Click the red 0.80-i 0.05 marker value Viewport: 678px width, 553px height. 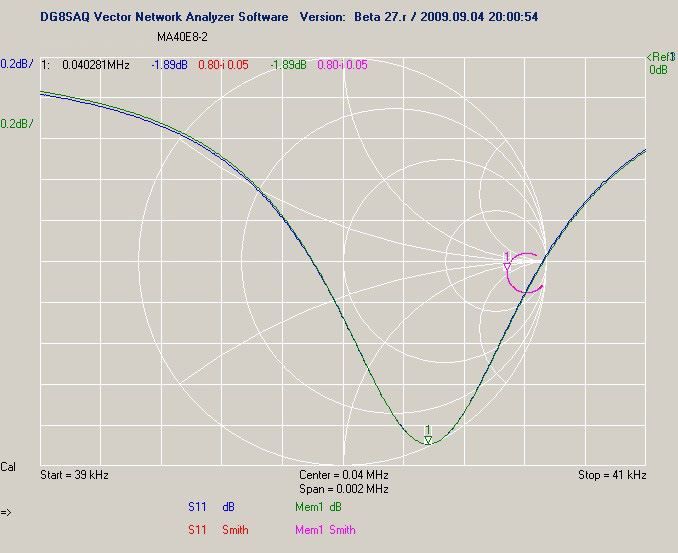tap(223, 65)
